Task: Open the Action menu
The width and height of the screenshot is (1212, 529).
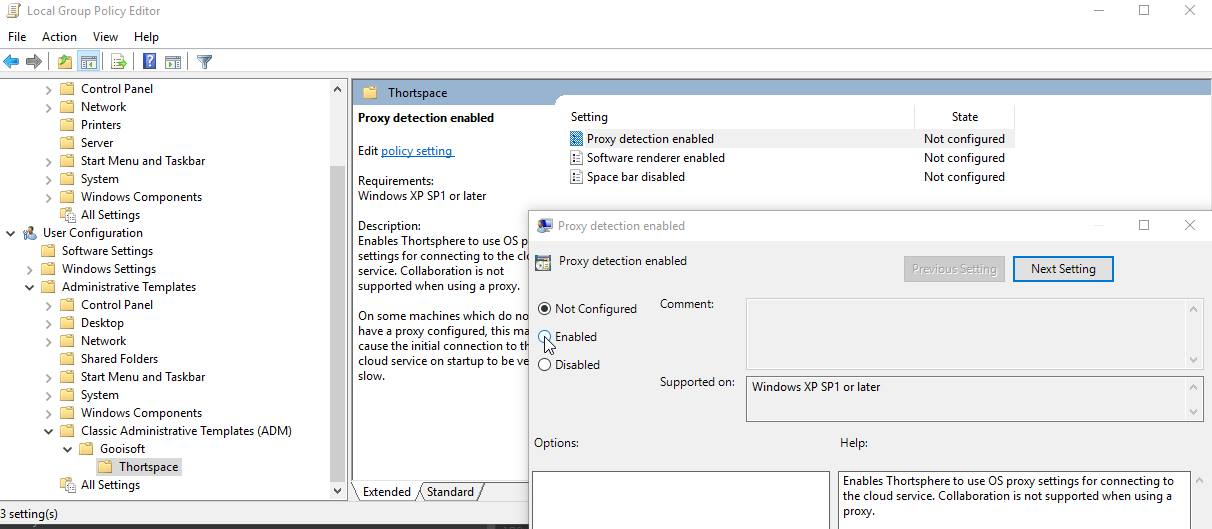Action: pos(59,37)
